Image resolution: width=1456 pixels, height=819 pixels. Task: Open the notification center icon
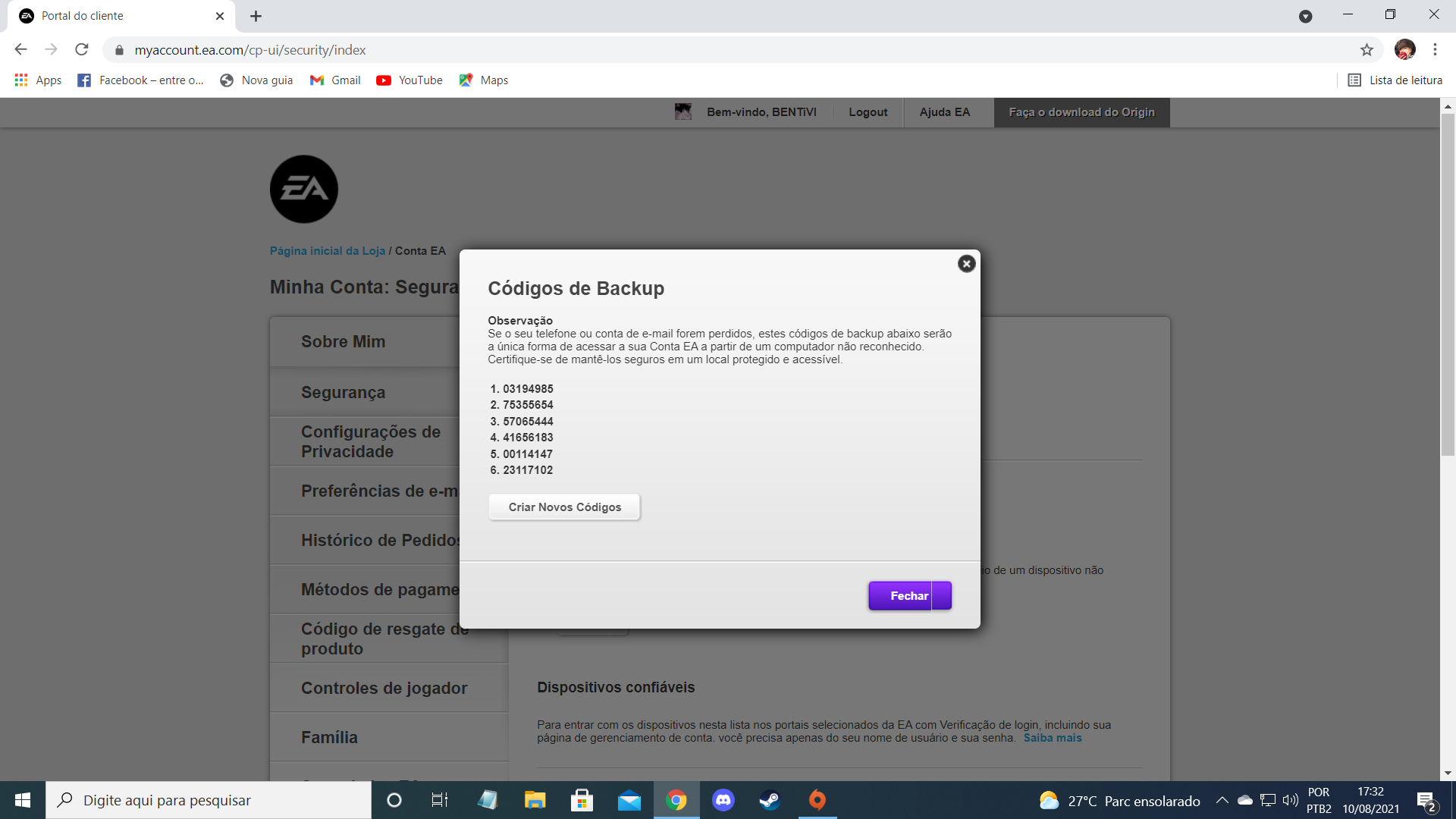pyautogui.click(x=1426, y=801)
